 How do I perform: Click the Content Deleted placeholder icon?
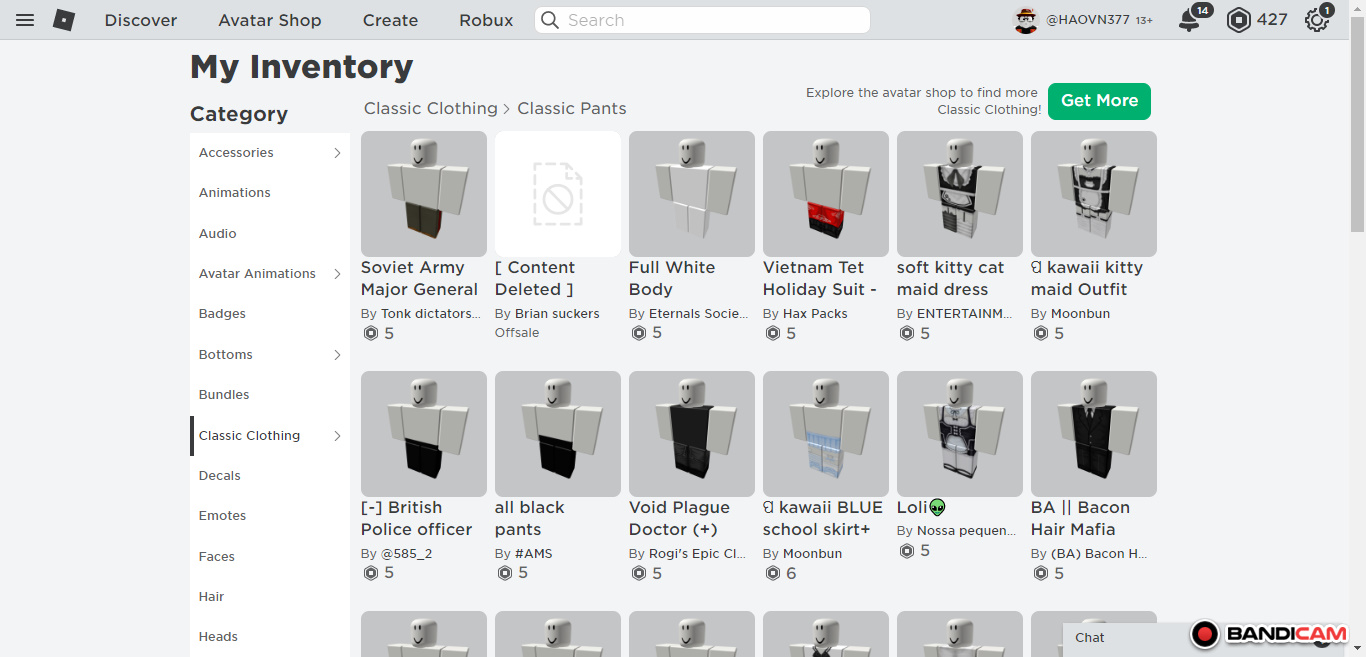pyautogui.click(x=558, y=194)
